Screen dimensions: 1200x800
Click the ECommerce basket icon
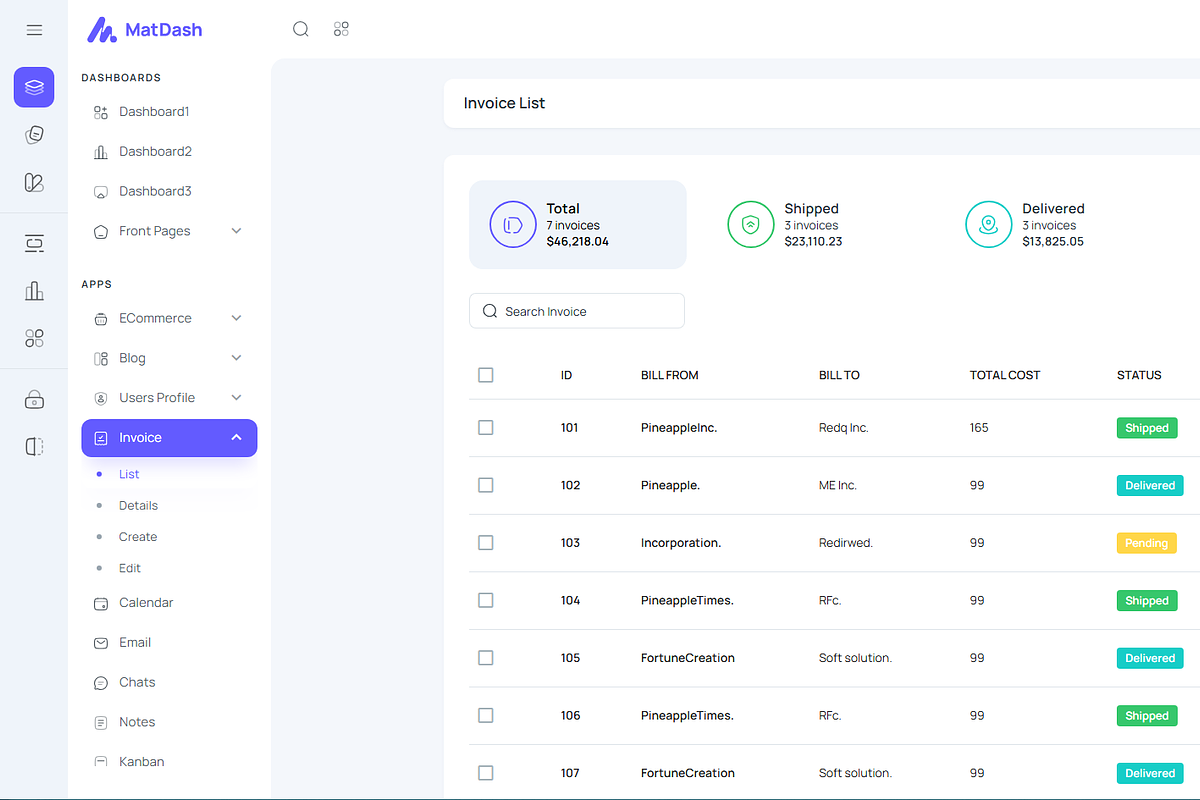pos(100,318)
